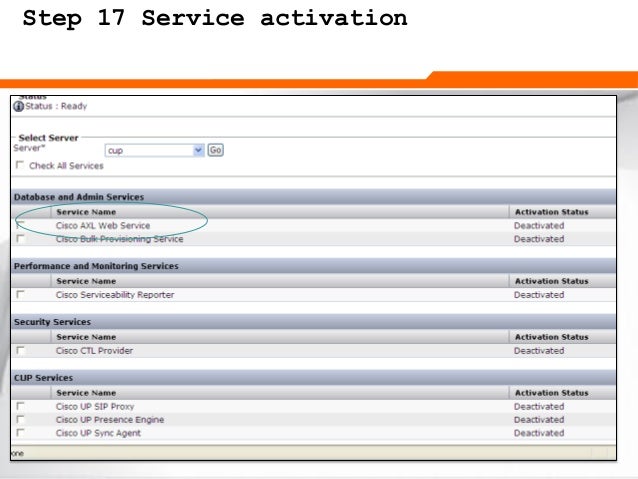Screen dimensions: 638x479
Task: Click the Status : Ready text
Action: pos(56,106)
